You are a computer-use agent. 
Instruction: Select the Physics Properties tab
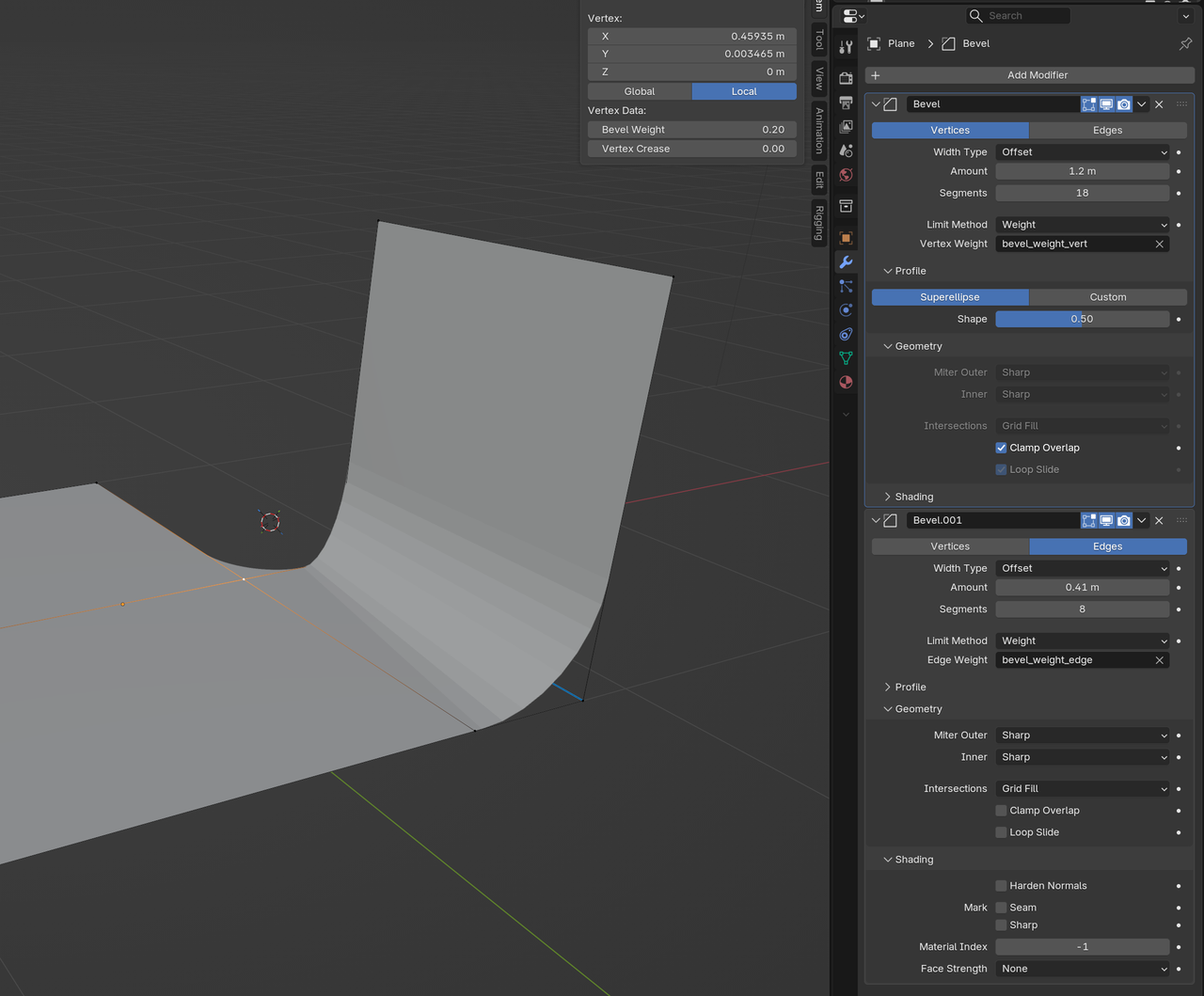(x=846, y=309)
